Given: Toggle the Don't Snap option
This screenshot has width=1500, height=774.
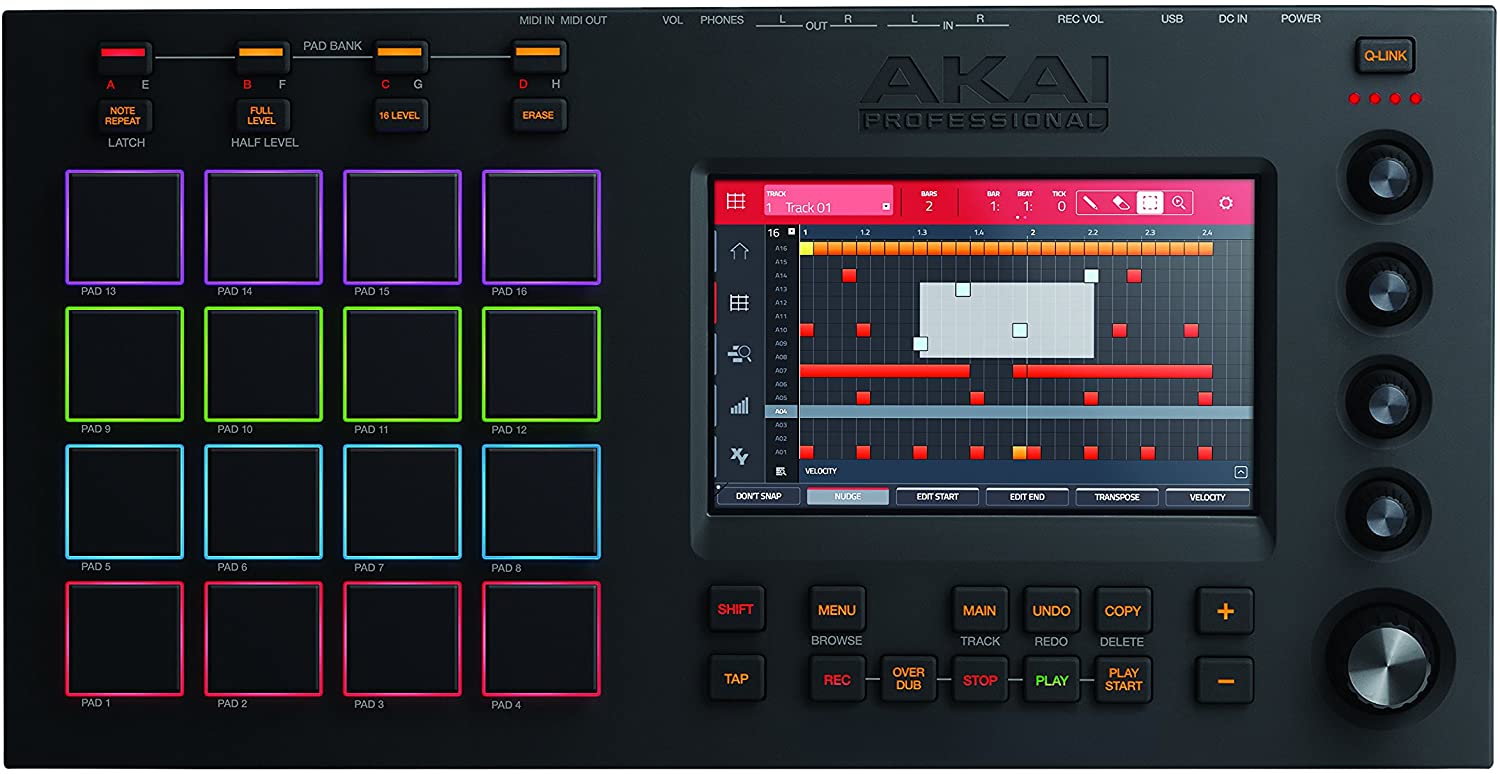Looking at the screenshot, I should click(x=758, y=497).
